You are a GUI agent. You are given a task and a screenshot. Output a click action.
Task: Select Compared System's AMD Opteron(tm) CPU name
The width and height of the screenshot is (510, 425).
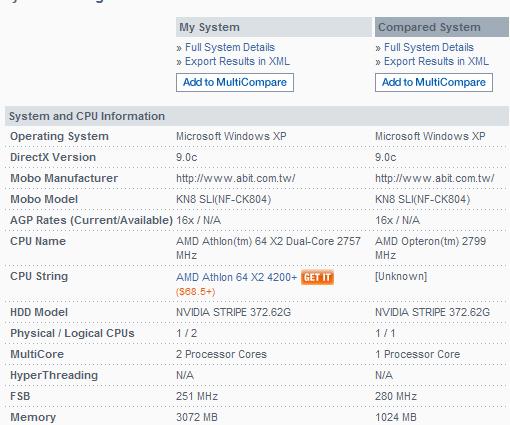[x=430, y=248]
